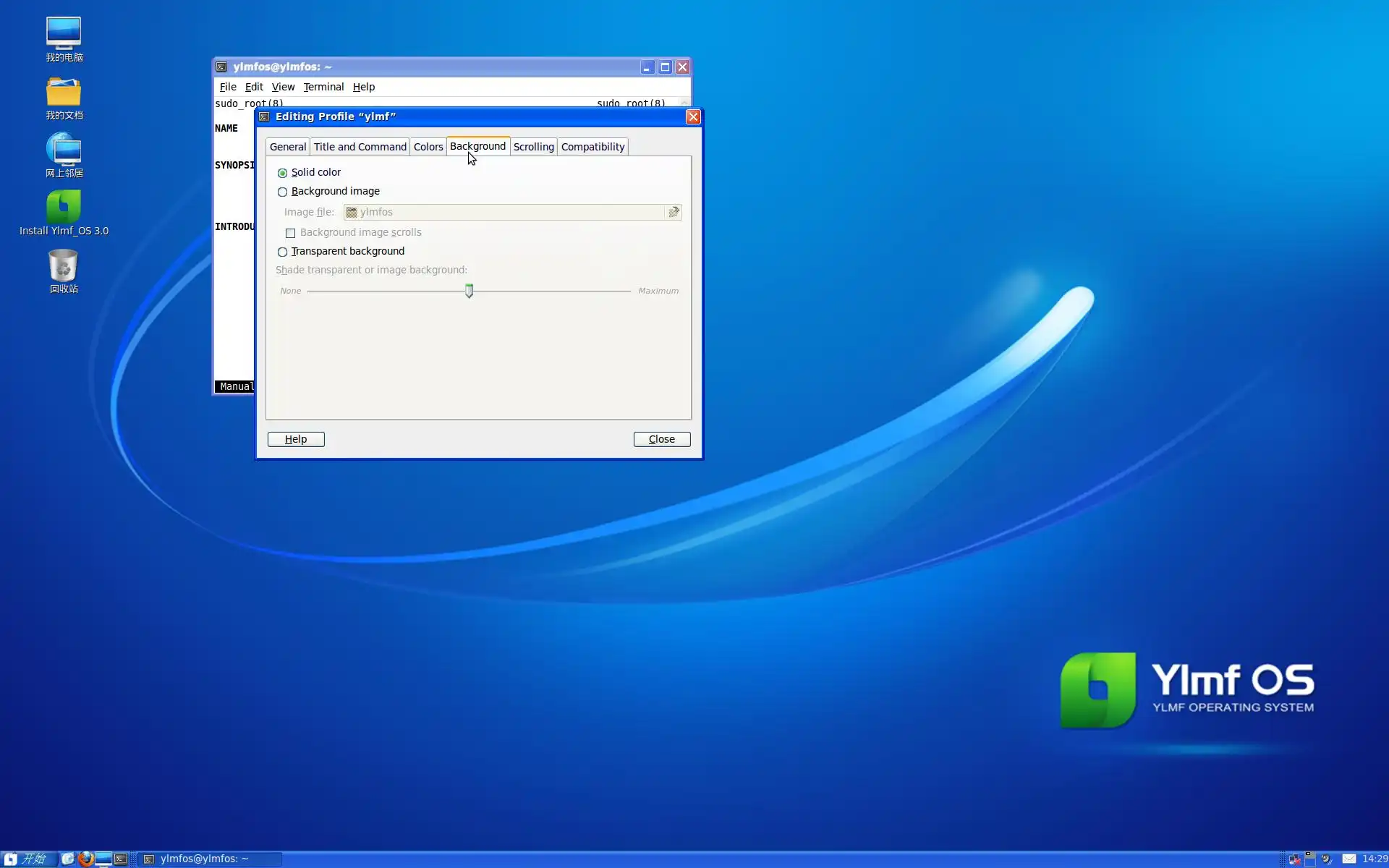Open the Terminal menu
Screen dimensions: 1389x868
point(323,87)
